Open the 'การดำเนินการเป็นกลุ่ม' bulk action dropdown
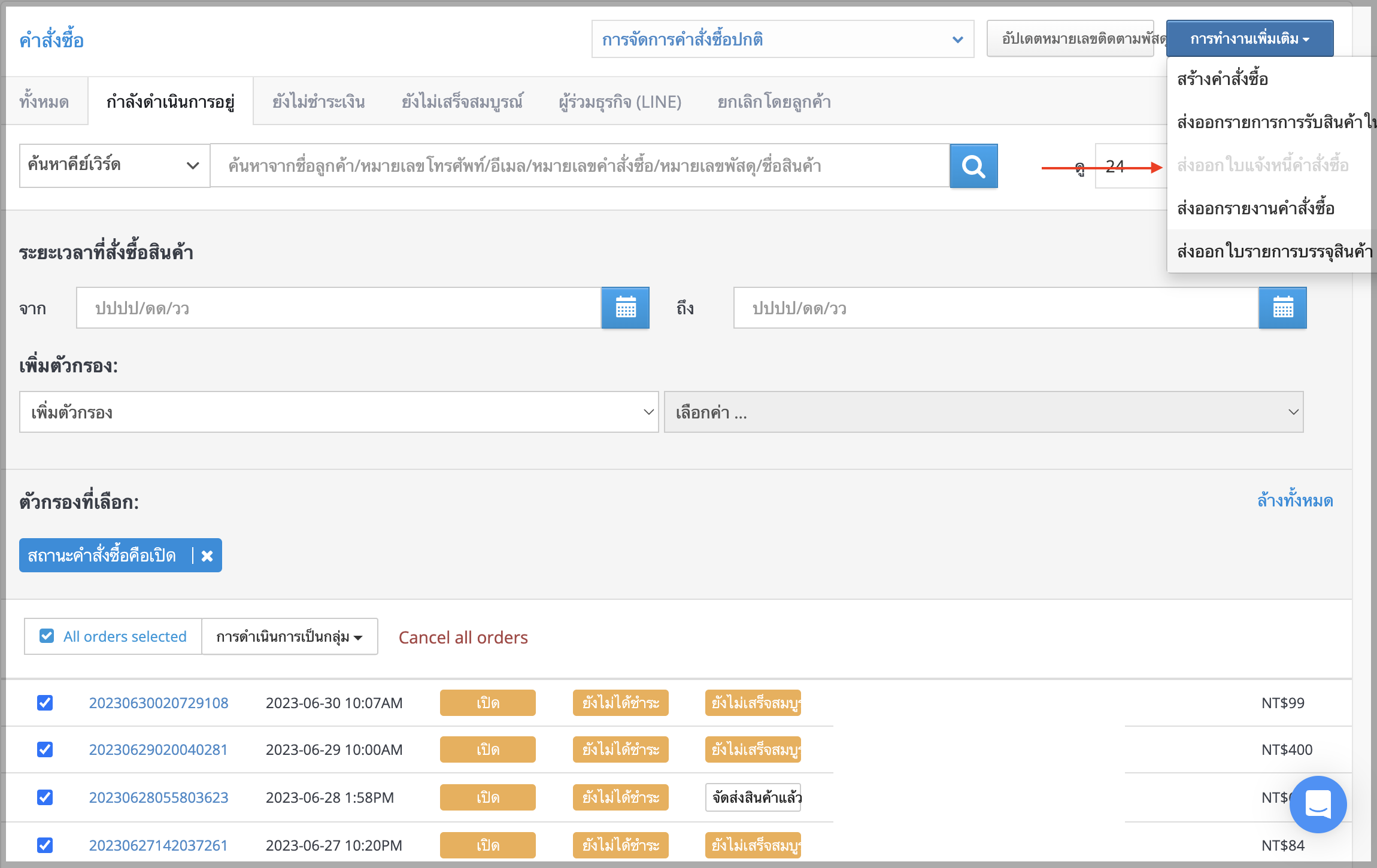The image size is (1377, 868). tap(290, 636)
